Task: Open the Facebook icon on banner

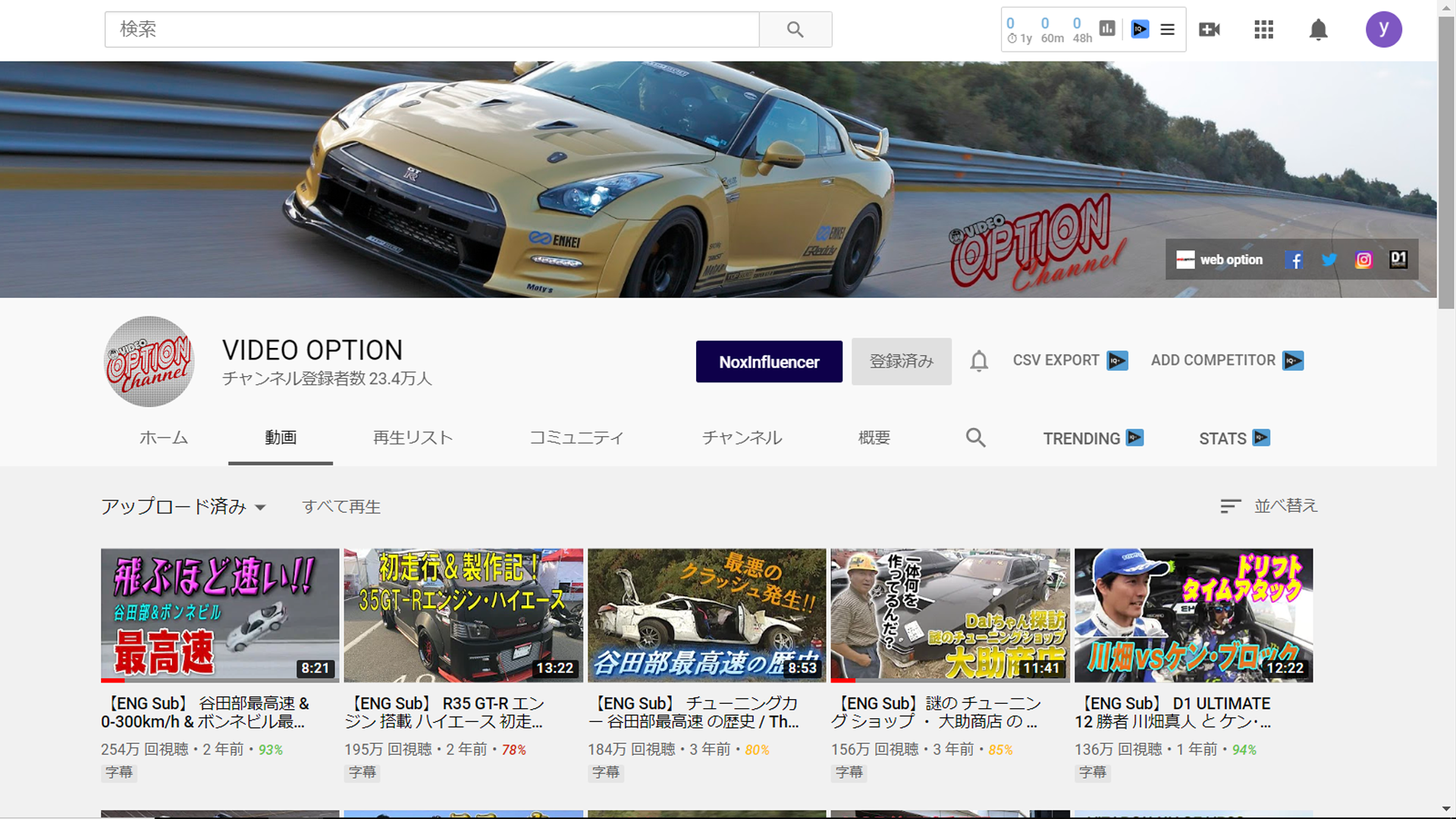Action: coord(1294,260)
